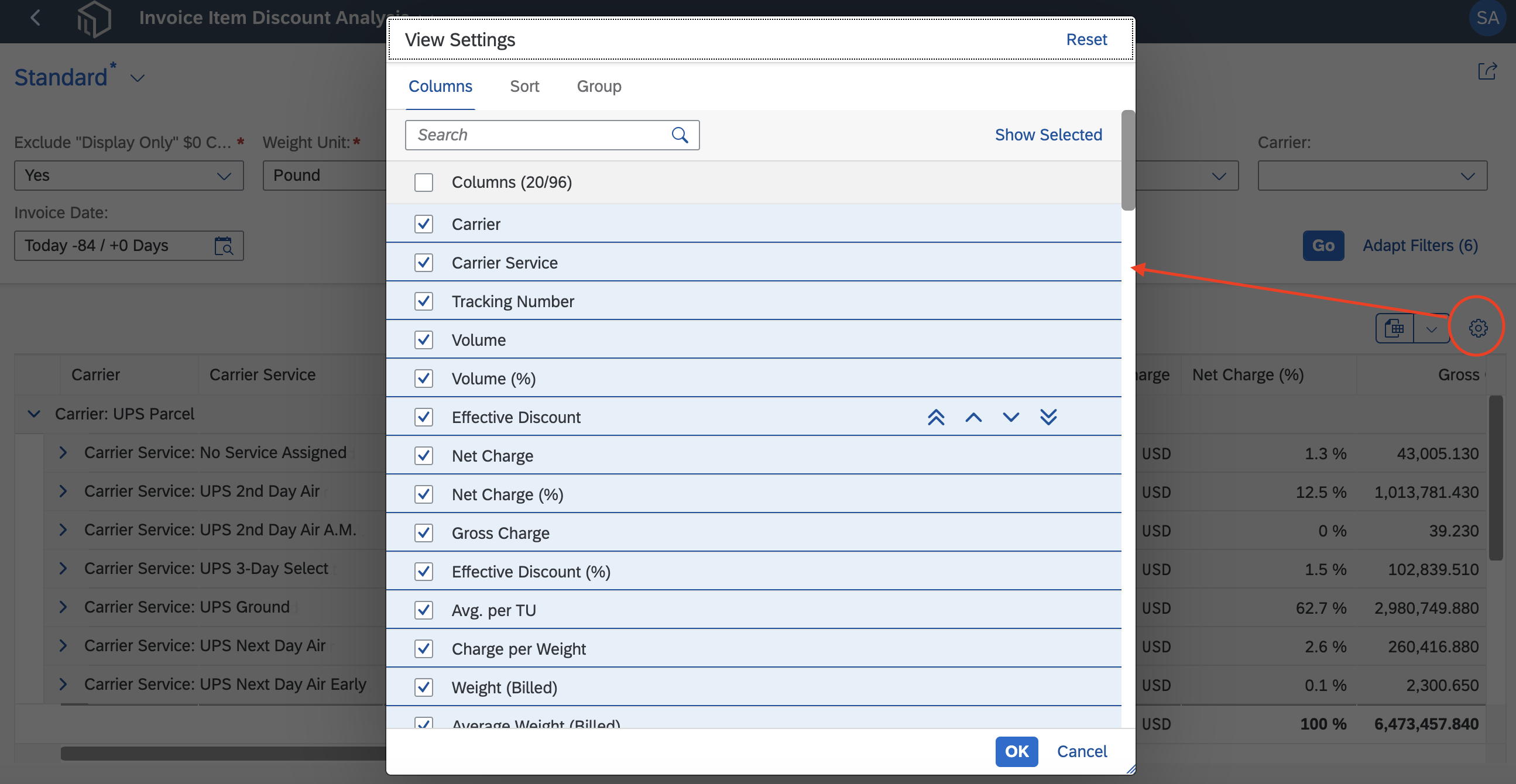Click Show Selected link
Viewport: 1516px width, 784px height.
[1048, 135]
